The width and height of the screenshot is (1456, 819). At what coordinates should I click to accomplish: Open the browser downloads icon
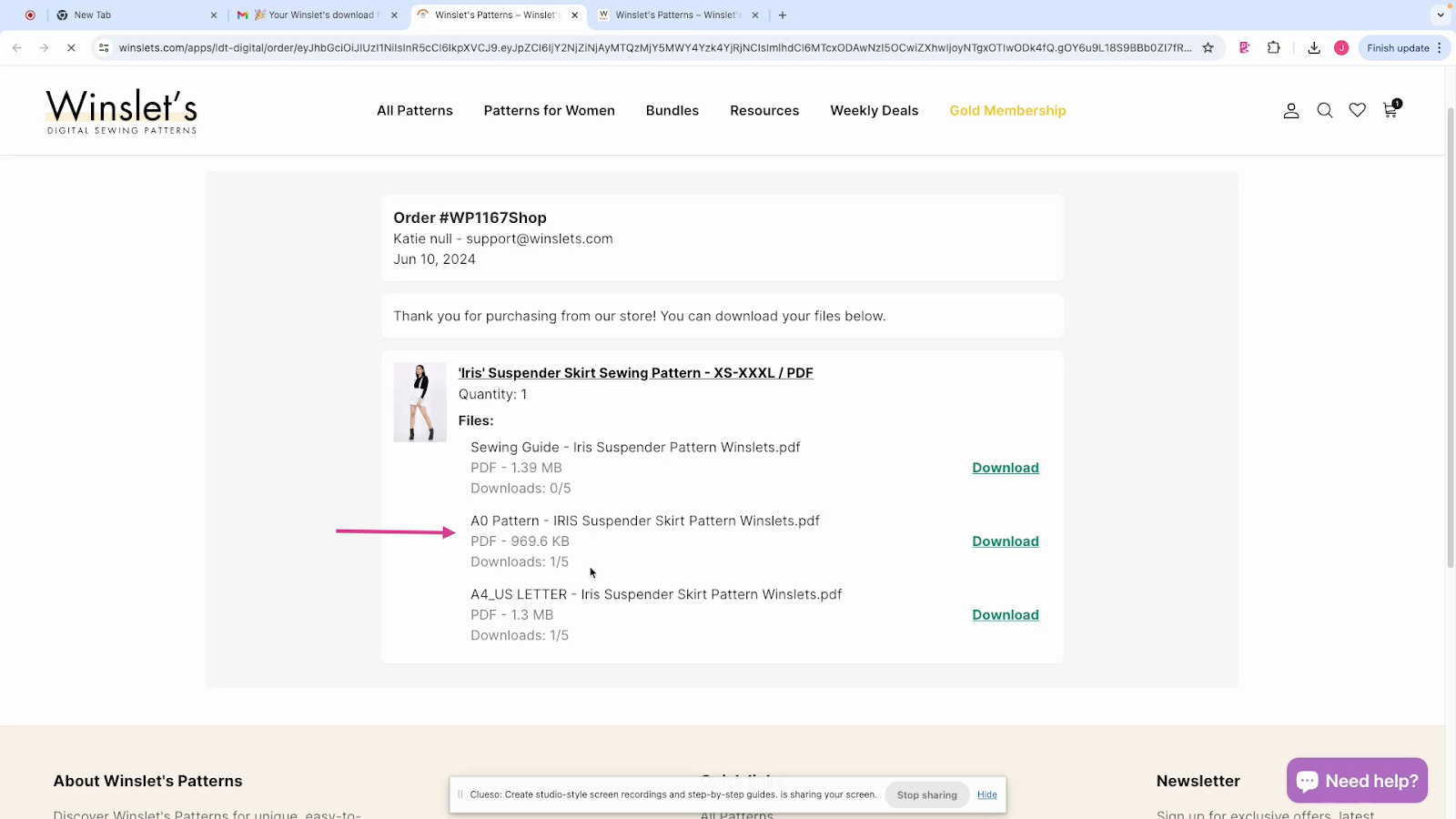[1314, 47]
